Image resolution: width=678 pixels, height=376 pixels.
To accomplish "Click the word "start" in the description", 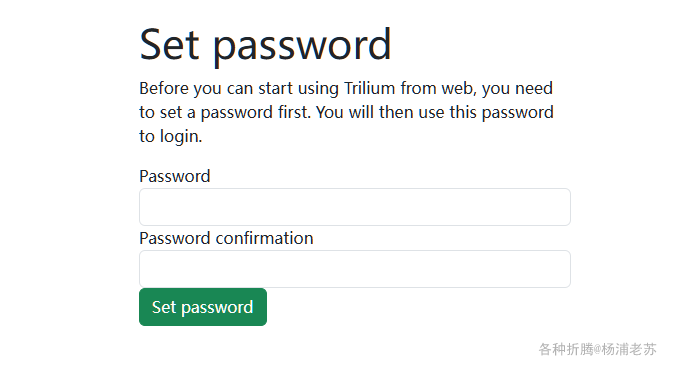I will click(275, 89).
